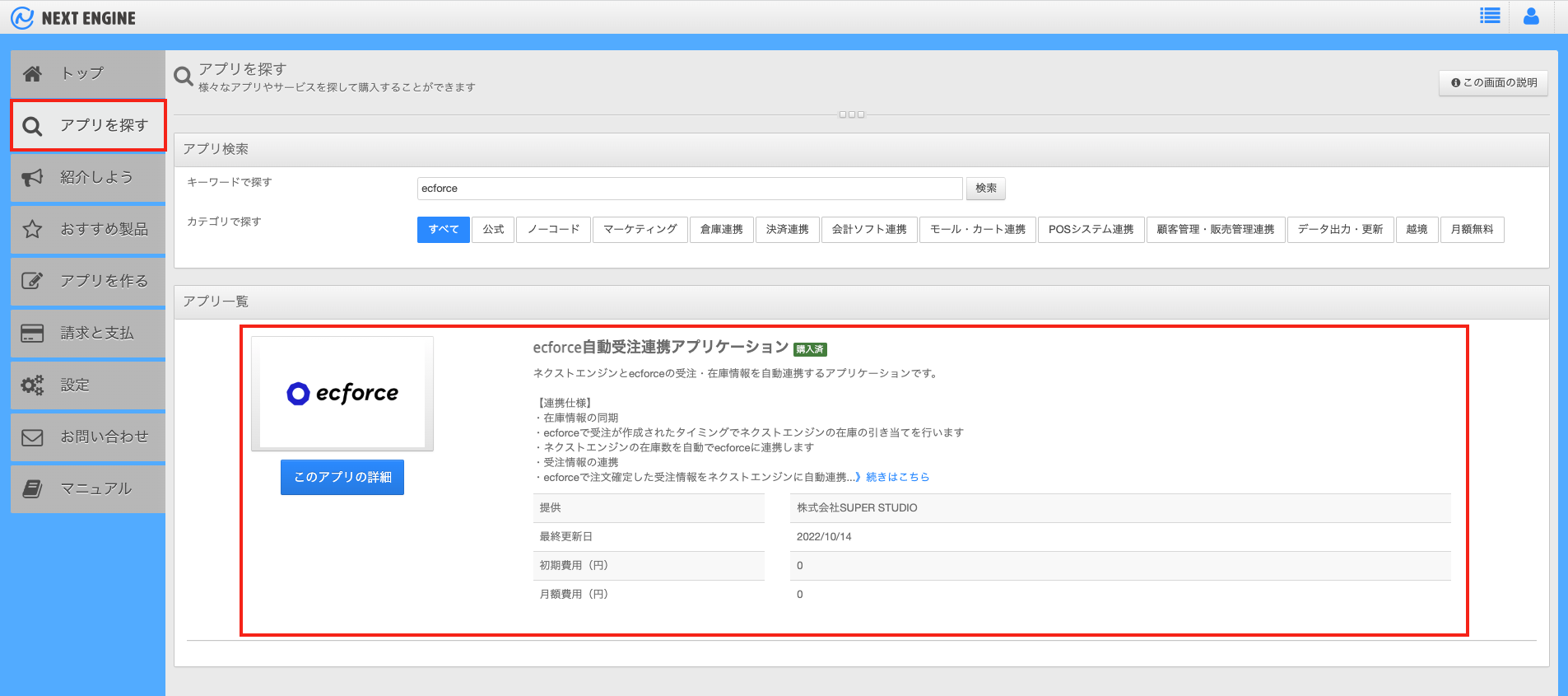Click the panel collapse handle under the header
This screenshot has width=1568, height=696.
pyautogui.click(x=852, y=114)
